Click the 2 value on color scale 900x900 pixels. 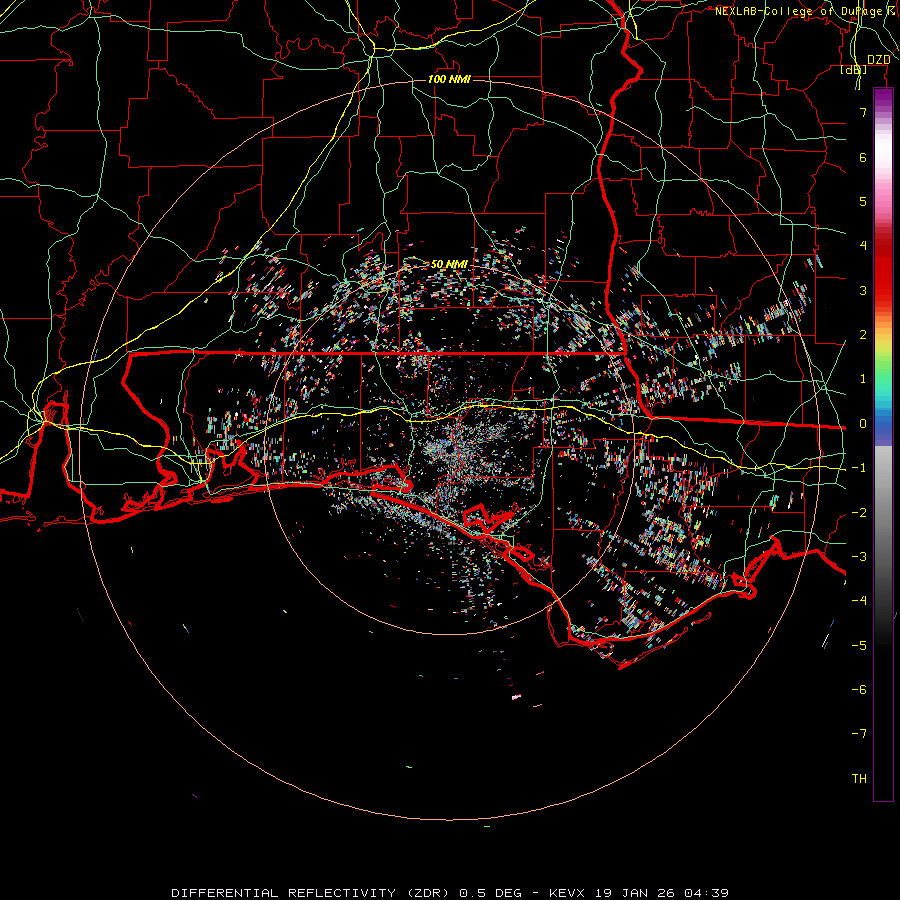[863, 335]
